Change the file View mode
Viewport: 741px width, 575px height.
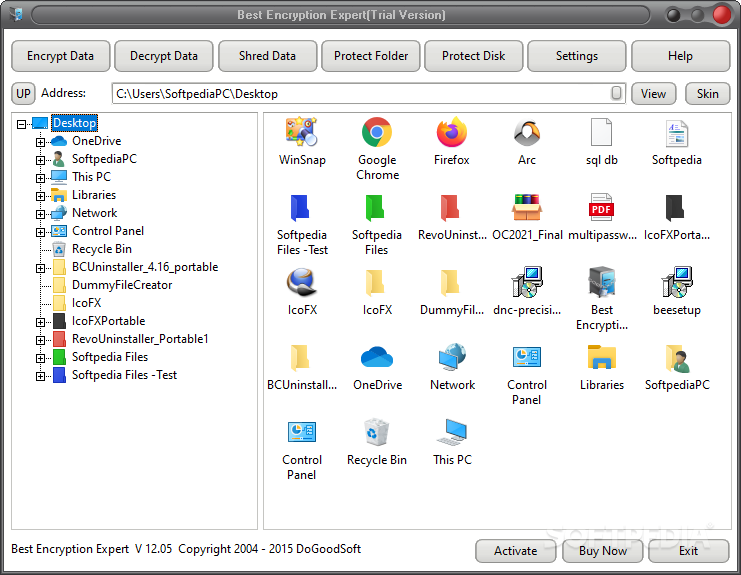point(654,94)
